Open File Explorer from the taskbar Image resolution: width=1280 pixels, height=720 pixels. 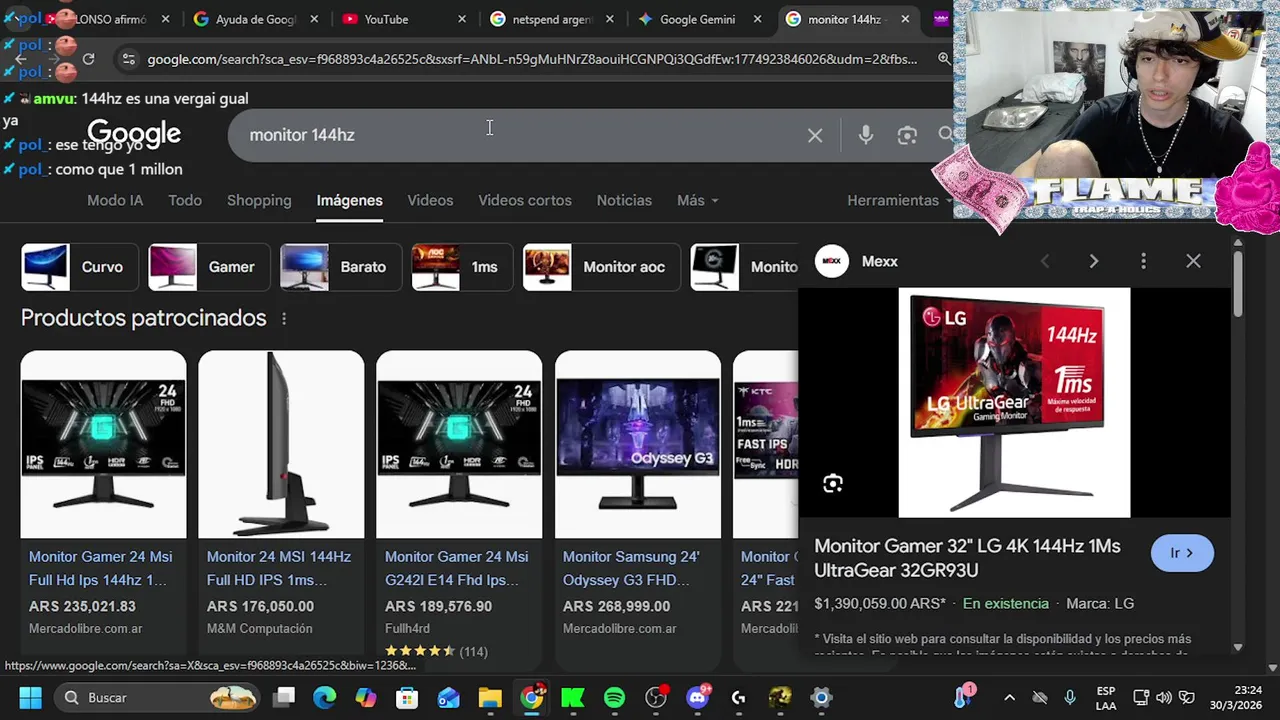pyautogui.click(x=489, y=697)
